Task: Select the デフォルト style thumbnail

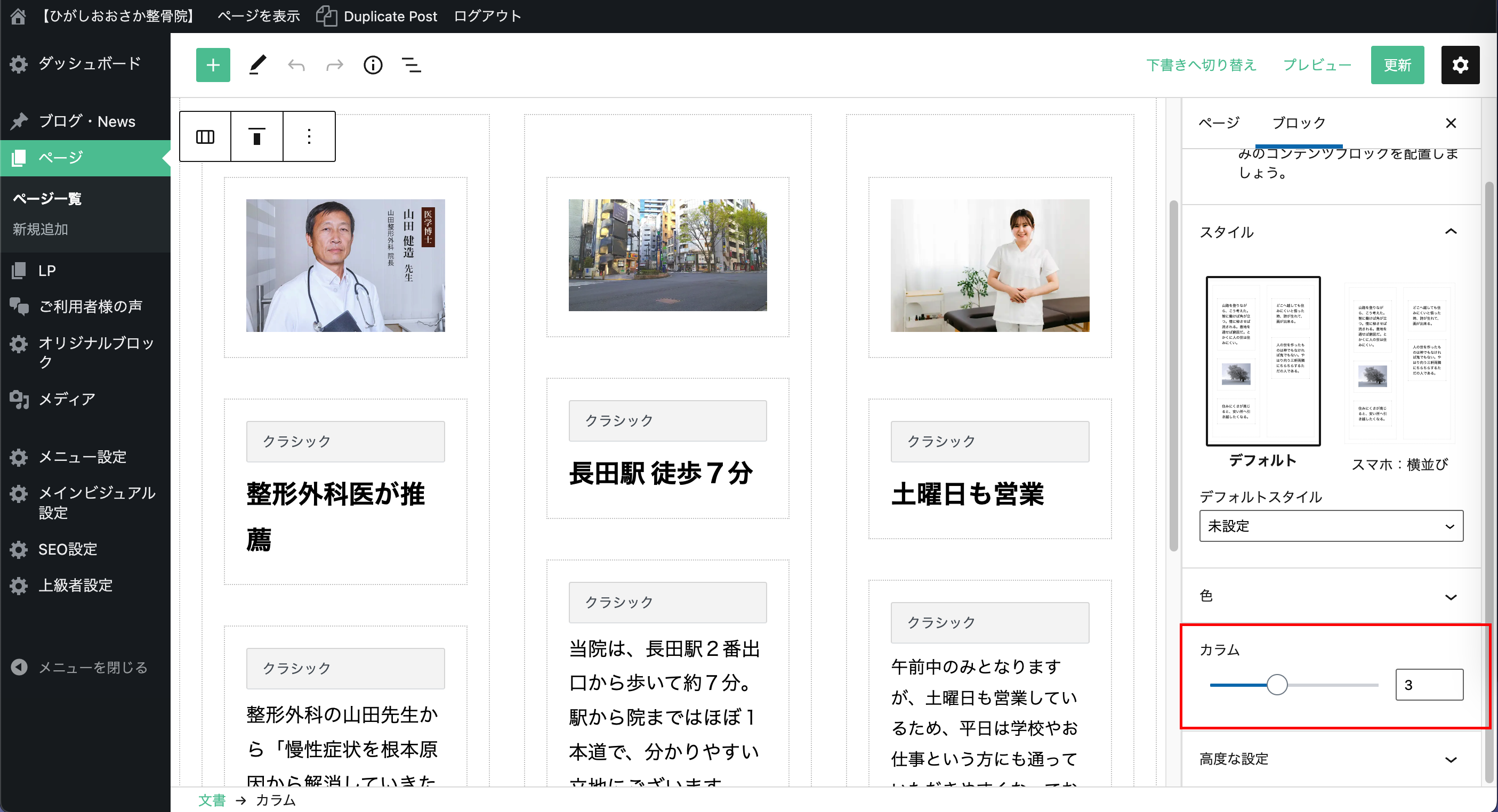Action: point(1262,362)
